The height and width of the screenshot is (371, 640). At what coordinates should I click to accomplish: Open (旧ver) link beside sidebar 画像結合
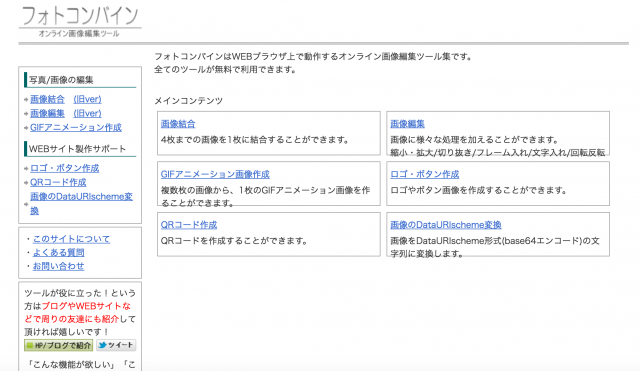point(87,99)
